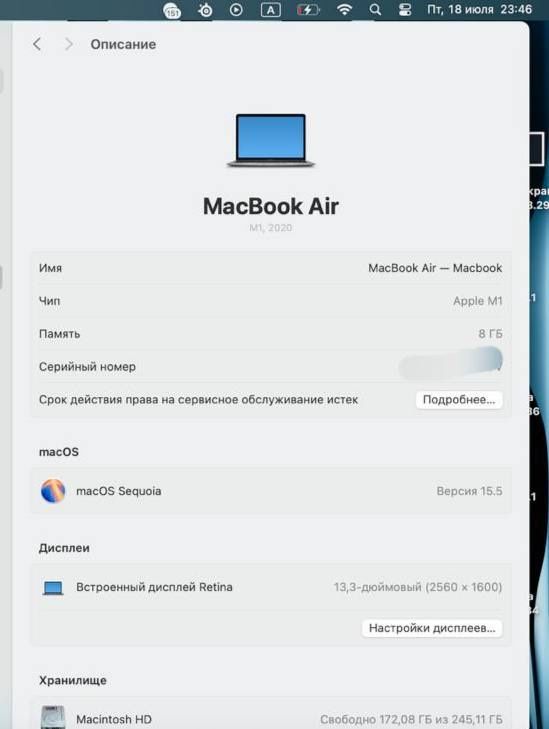Screen dimensions: 549x729
Task: Click the gear-like menu bar icon
Action: coord(205,10)
